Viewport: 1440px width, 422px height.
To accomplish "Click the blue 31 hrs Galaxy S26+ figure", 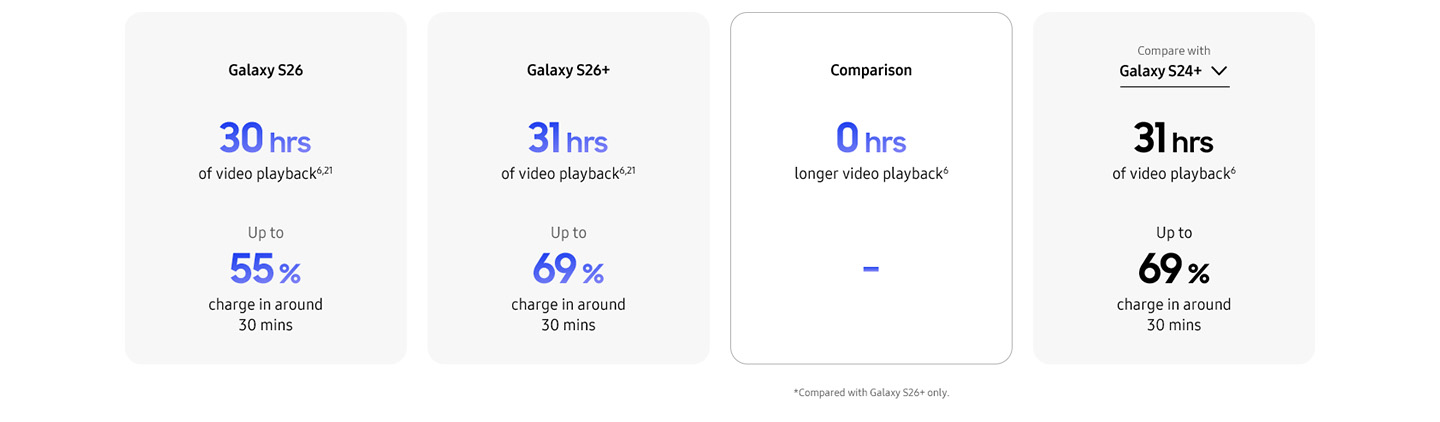I will point(568,138).
